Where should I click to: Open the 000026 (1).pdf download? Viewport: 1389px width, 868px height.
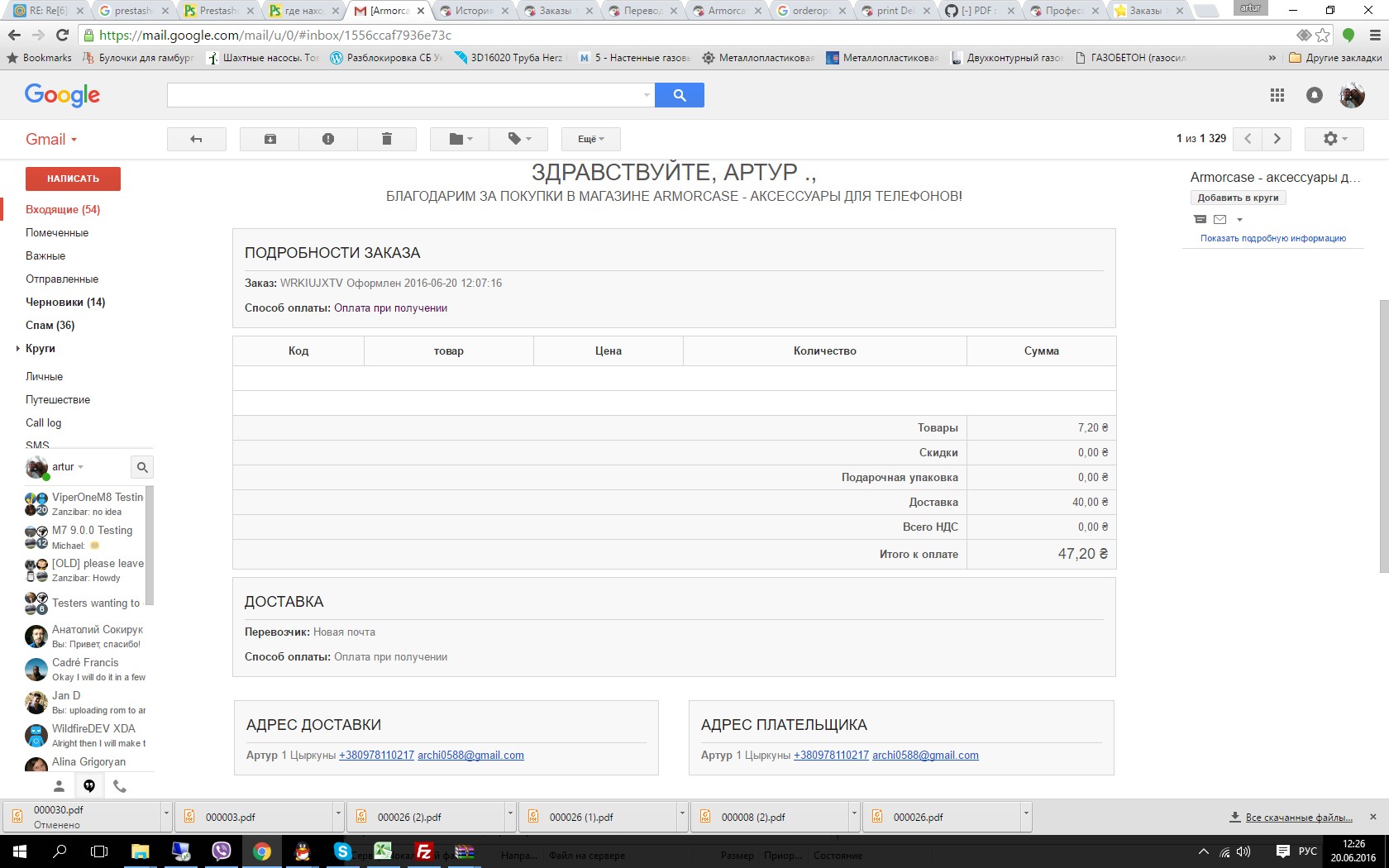597,817
